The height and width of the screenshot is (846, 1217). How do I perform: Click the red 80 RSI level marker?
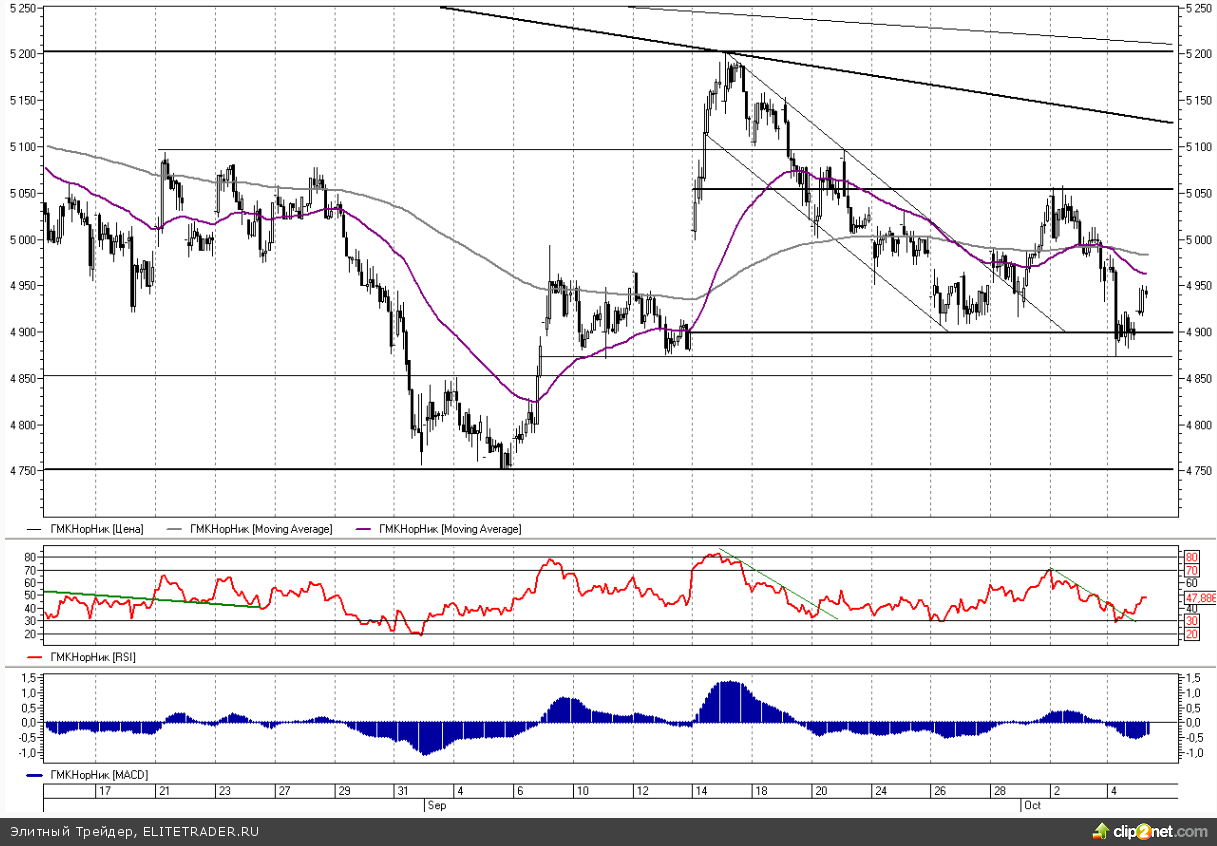[x=1191, y=557]
